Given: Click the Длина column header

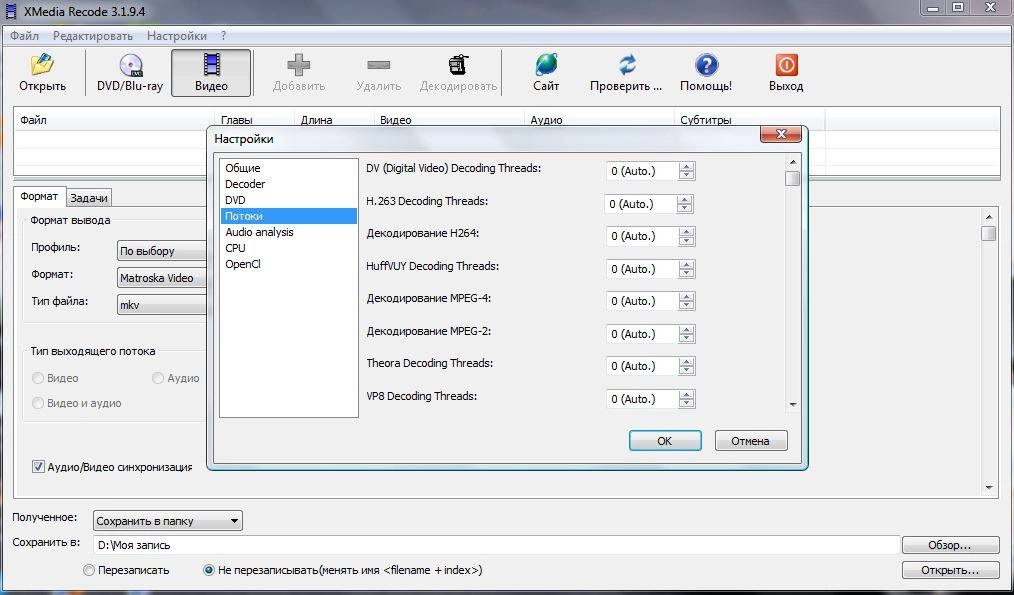Looking at the screenshot, I should tap(334, 120).
